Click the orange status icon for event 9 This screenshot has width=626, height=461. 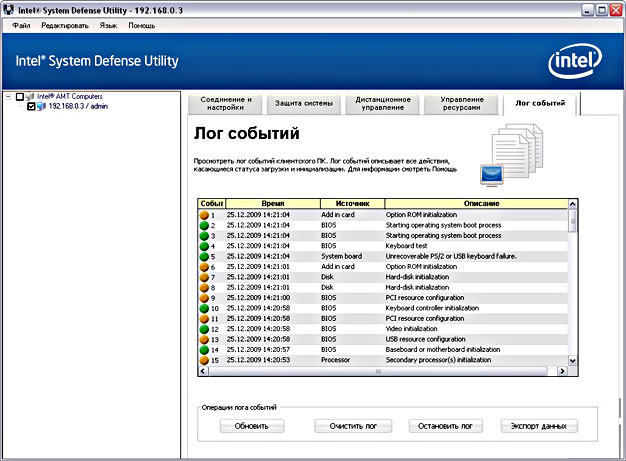[204, 298]
